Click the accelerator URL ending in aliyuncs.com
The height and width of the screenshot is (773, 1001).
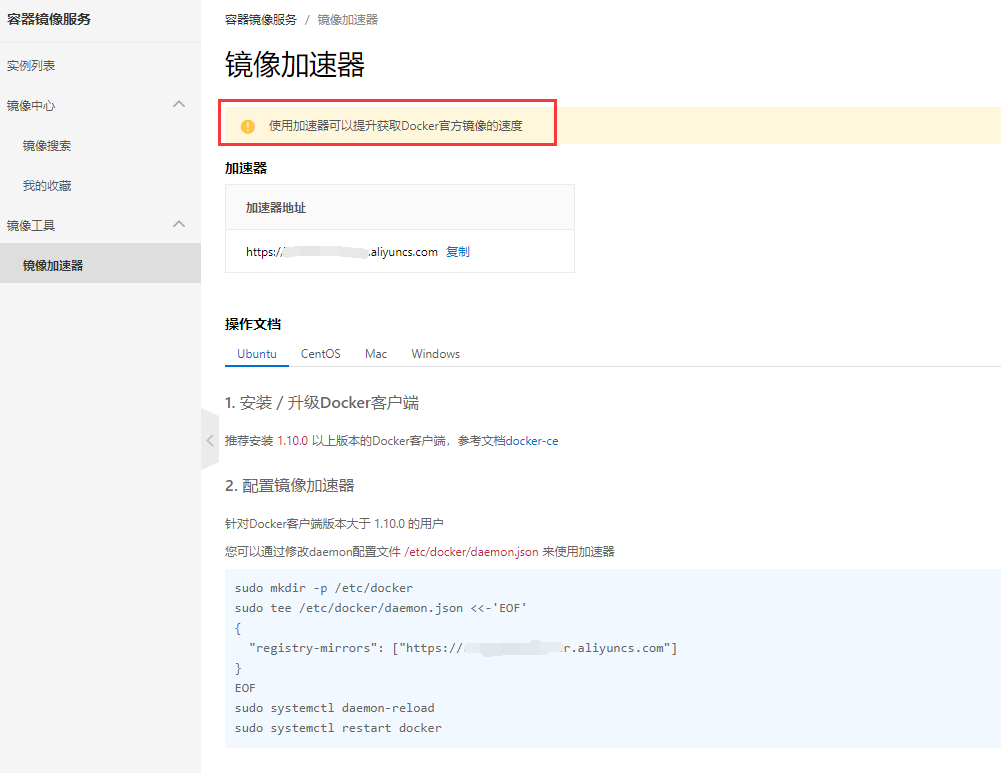342,252
